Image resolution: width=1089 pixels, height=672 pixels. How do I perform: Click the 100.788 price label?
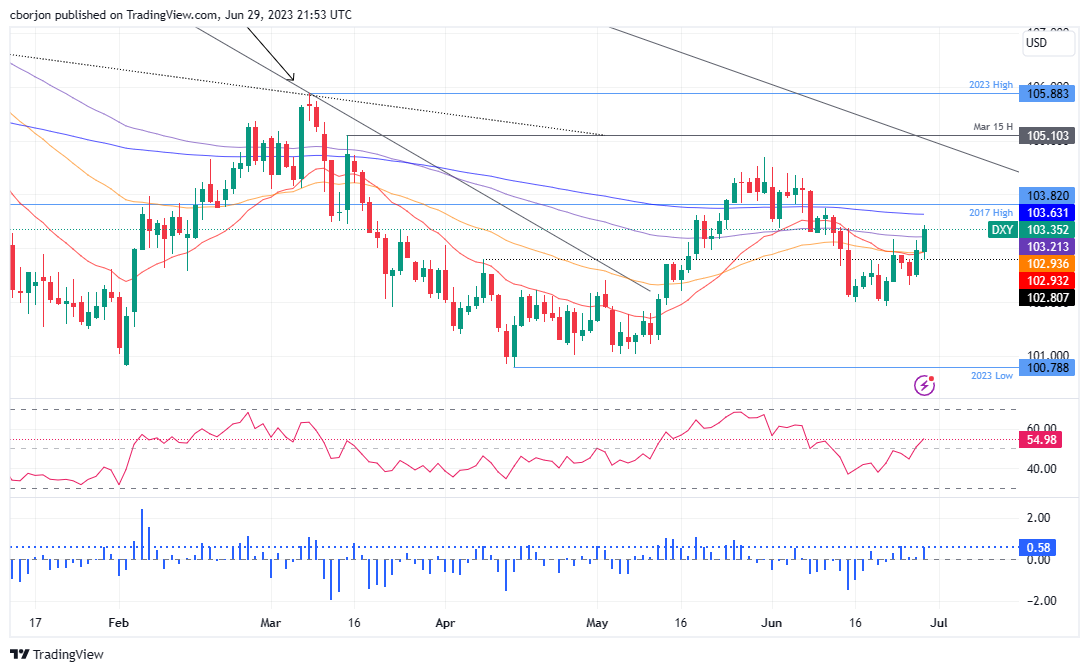[x=1046, y=367]
